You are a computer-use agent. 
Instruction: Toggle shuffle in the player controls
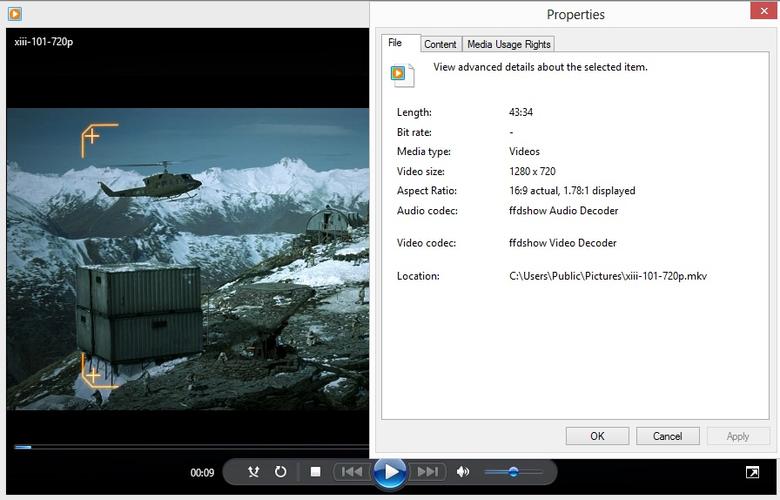tap(254, 472)
